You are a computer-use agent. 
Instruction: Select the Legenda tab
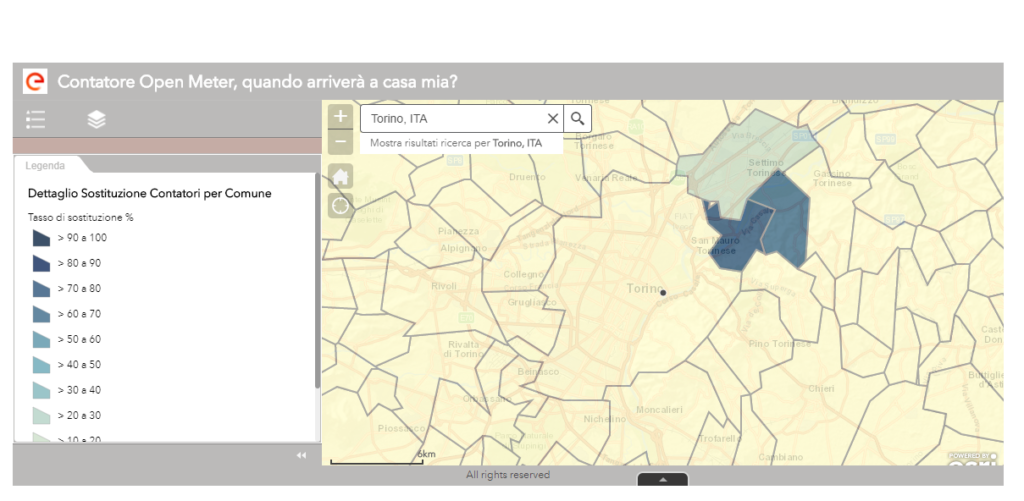[46, 165]
